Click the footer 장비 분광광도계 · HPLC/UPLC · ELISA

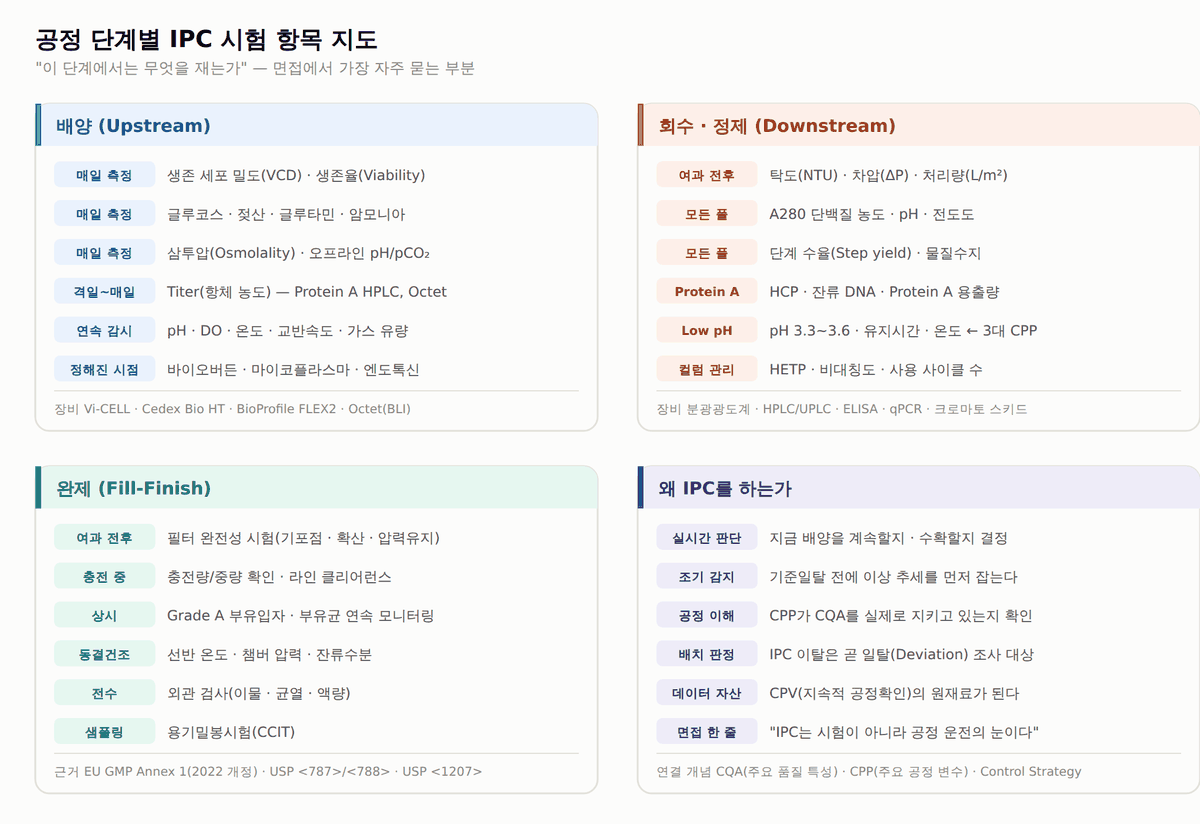[842, 409]
